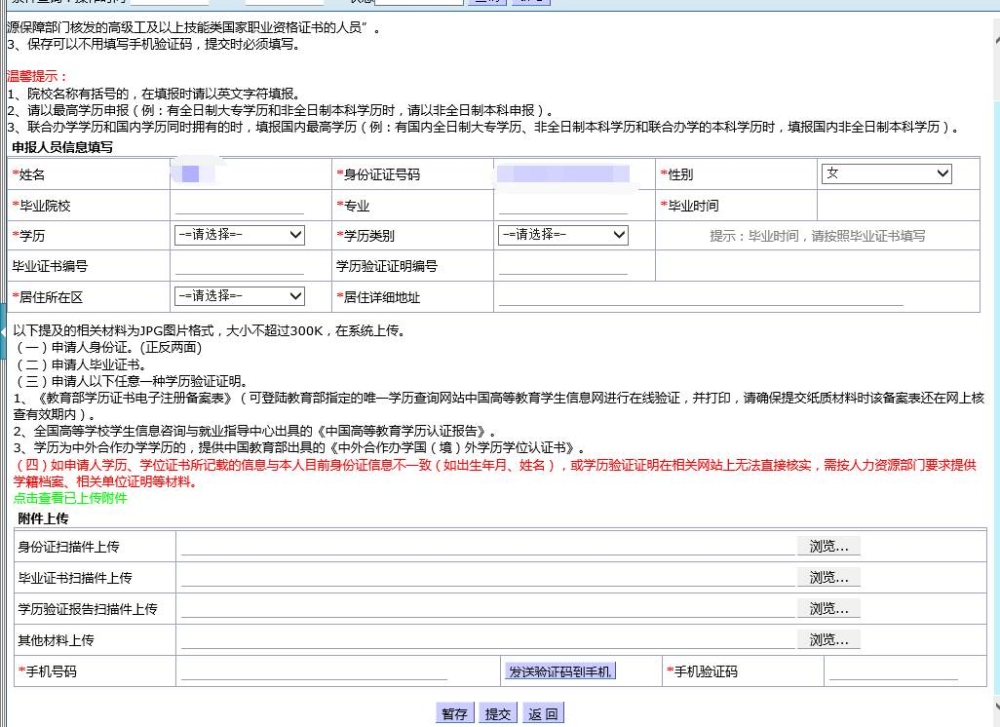
Task: Click the 附件上传 section heading
Action: 43,518
